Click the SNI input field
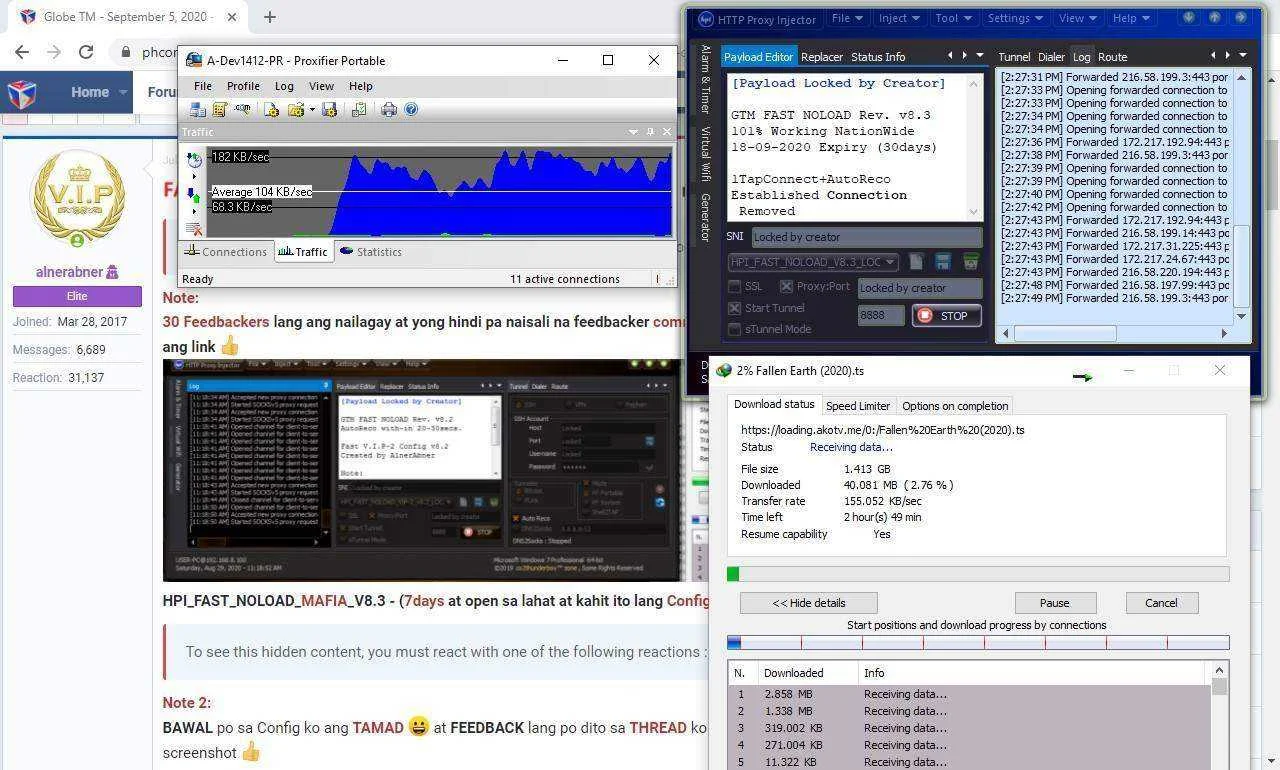The height and width of the screenshot is (770, 1280). coord(866,237)
